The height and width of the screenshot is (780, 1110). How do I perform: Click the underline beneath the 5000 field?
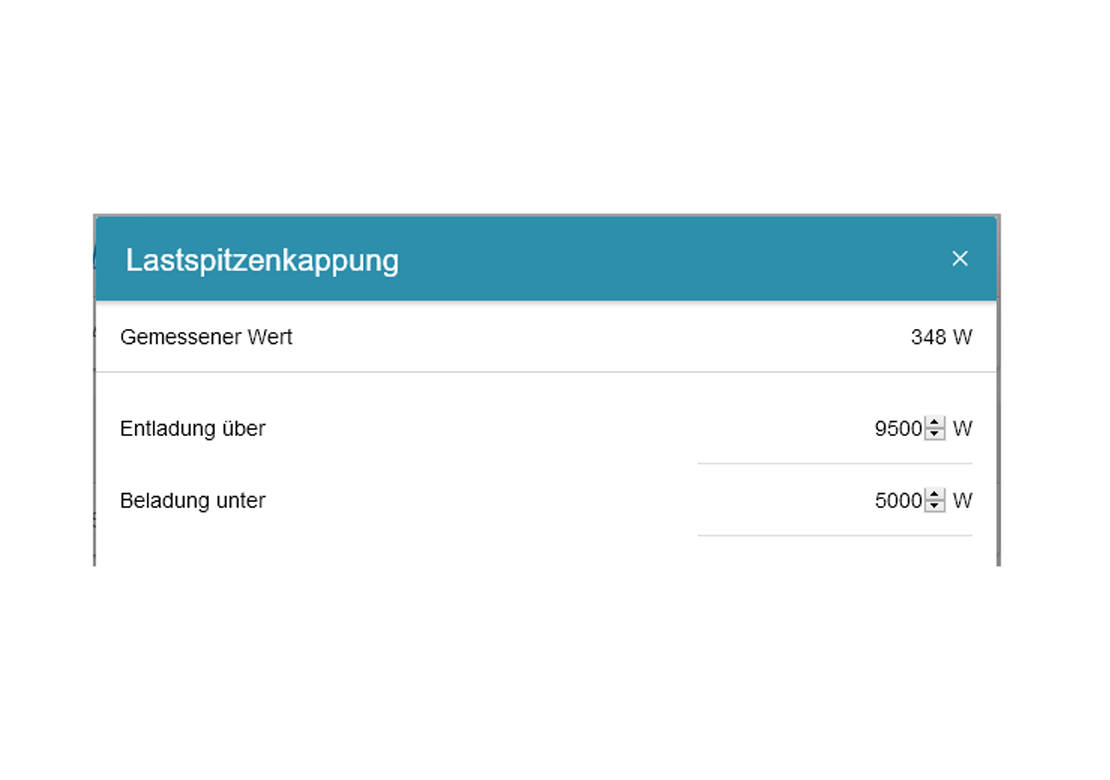[x=834, y=535]
